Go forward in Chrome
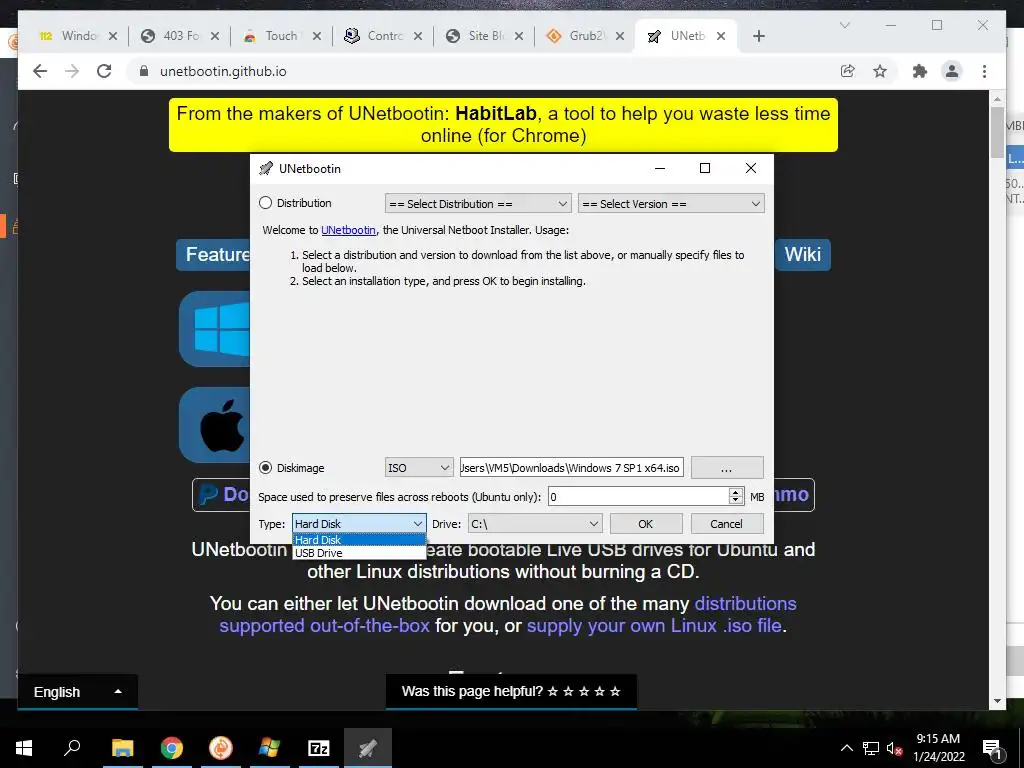1024x768 pixels. point(72,71)
